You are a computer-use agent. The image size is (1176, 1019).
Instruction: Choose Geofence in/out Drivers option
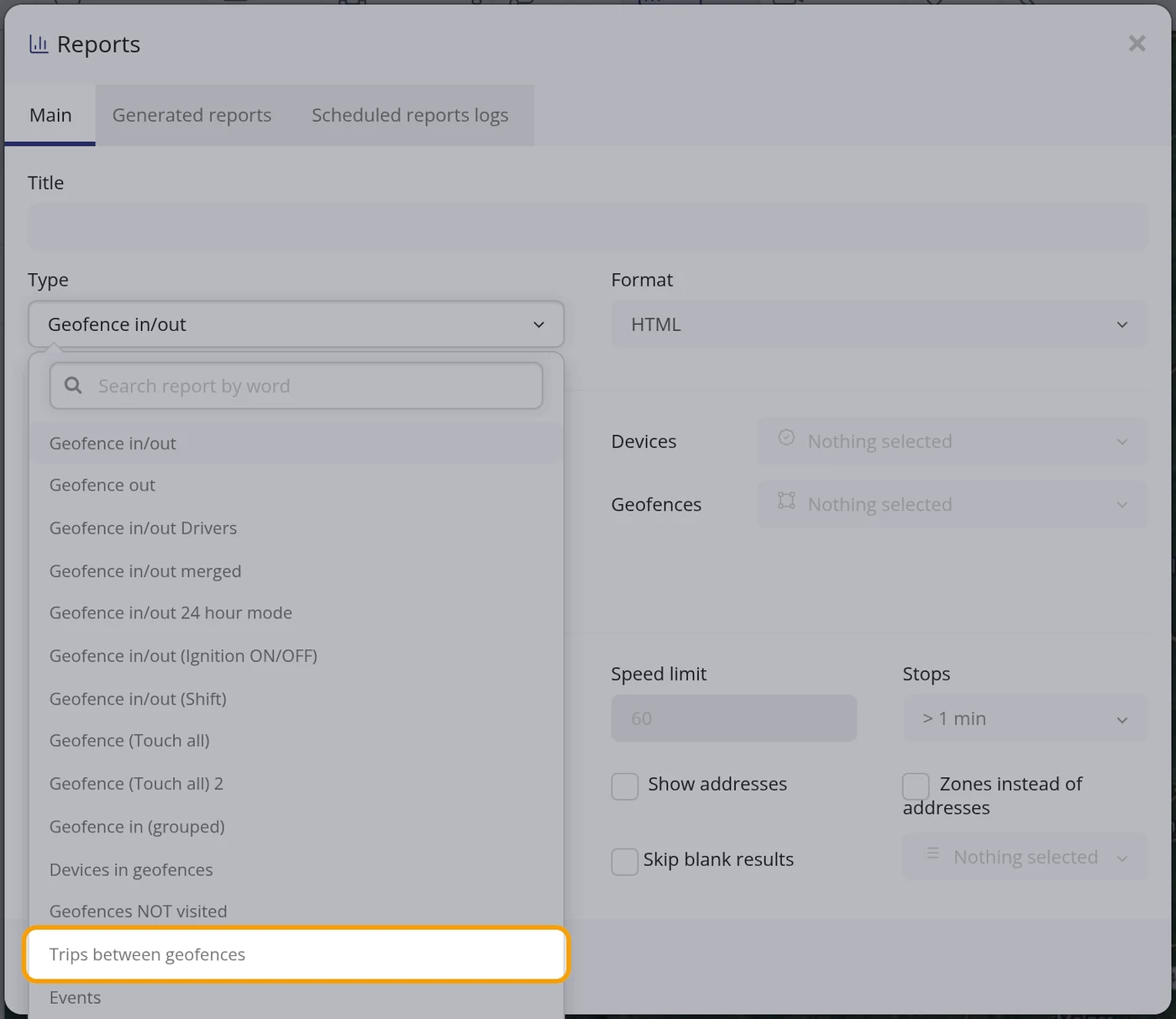coord(296,528)
